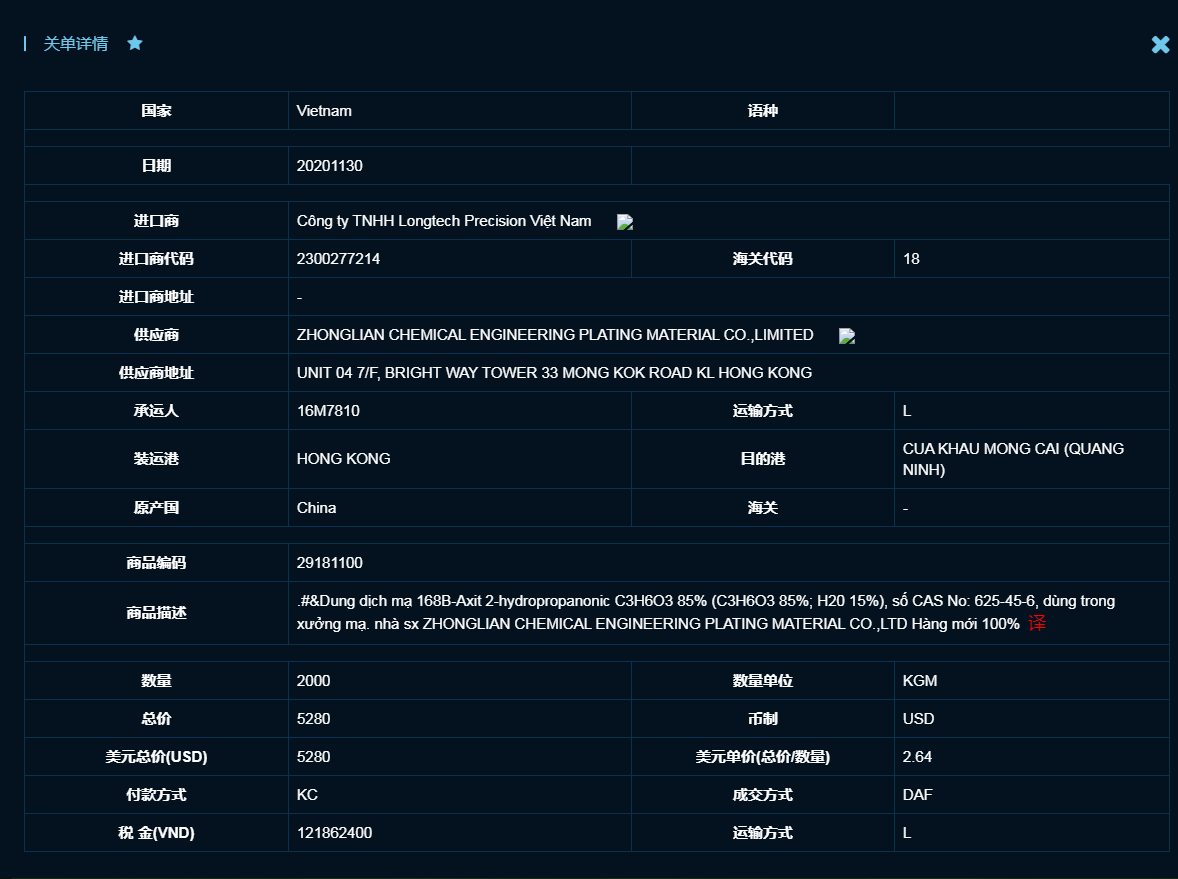
Task: Click the 进口商代码 label
Action: pyautogui.click(x=156, y=258)
